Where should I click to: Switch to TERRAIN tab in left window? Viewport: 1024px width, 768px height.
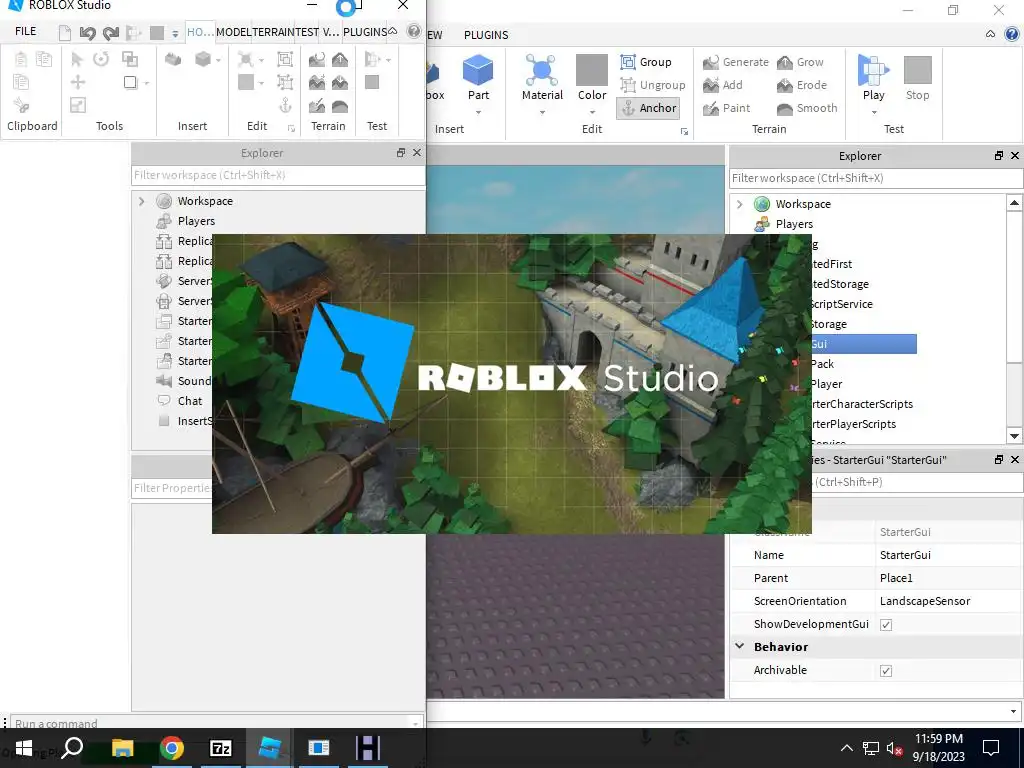[273, 31]
